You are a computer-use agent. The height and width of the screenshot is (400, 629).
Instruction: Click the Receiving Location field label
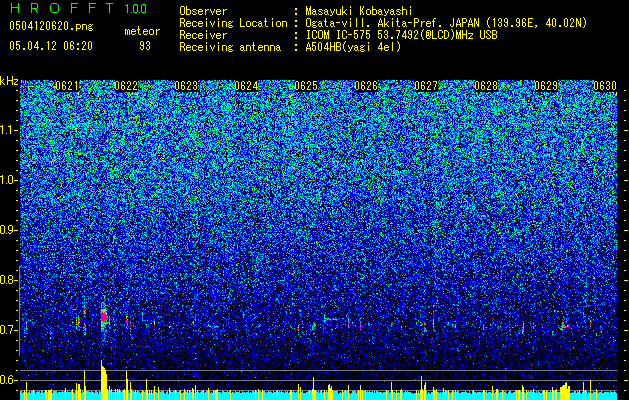233,23
